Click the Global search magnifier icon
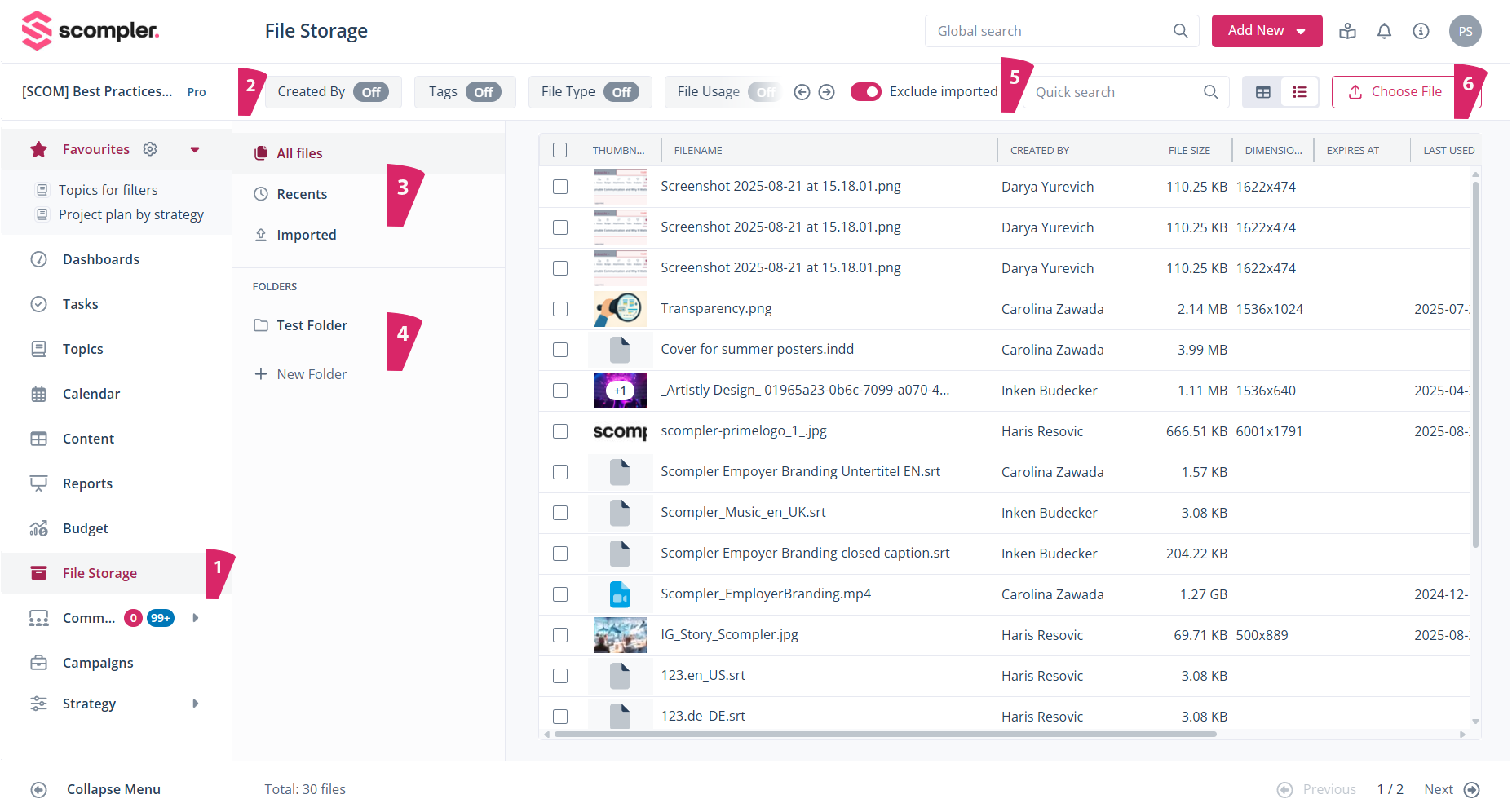Viewport: 1512px width, 812px height. coord(1180,31)
